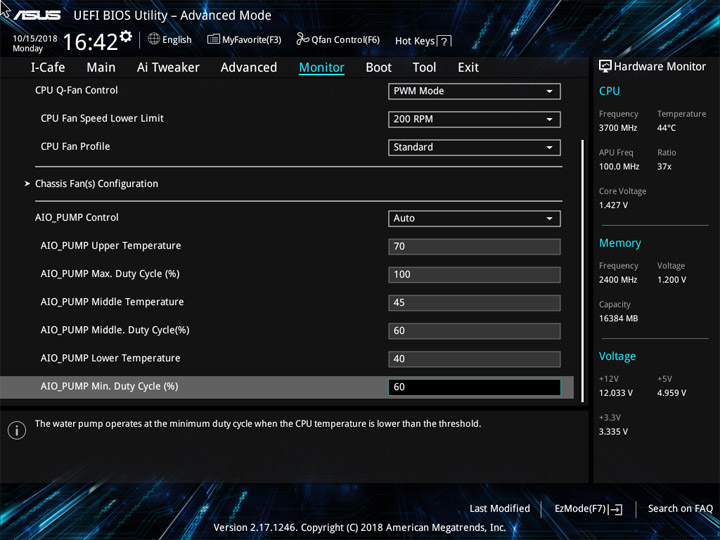Click the 3700 MHz CPU frequency value

(618, 128)
